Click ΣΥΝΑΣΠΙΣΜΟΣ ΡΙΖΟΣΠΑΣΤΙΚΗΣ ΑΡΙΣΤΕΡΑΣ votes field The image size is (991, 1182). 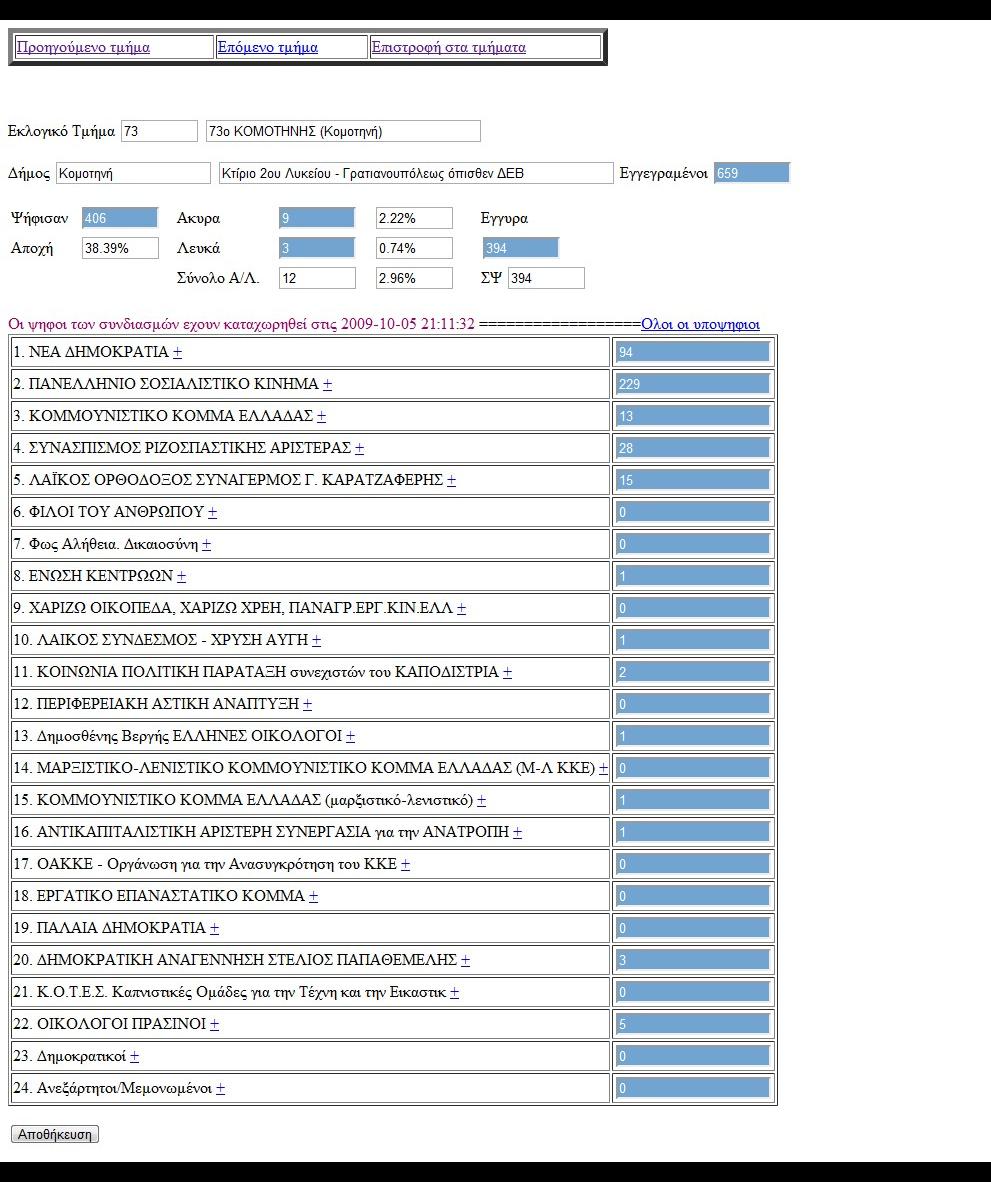point(693,449)
